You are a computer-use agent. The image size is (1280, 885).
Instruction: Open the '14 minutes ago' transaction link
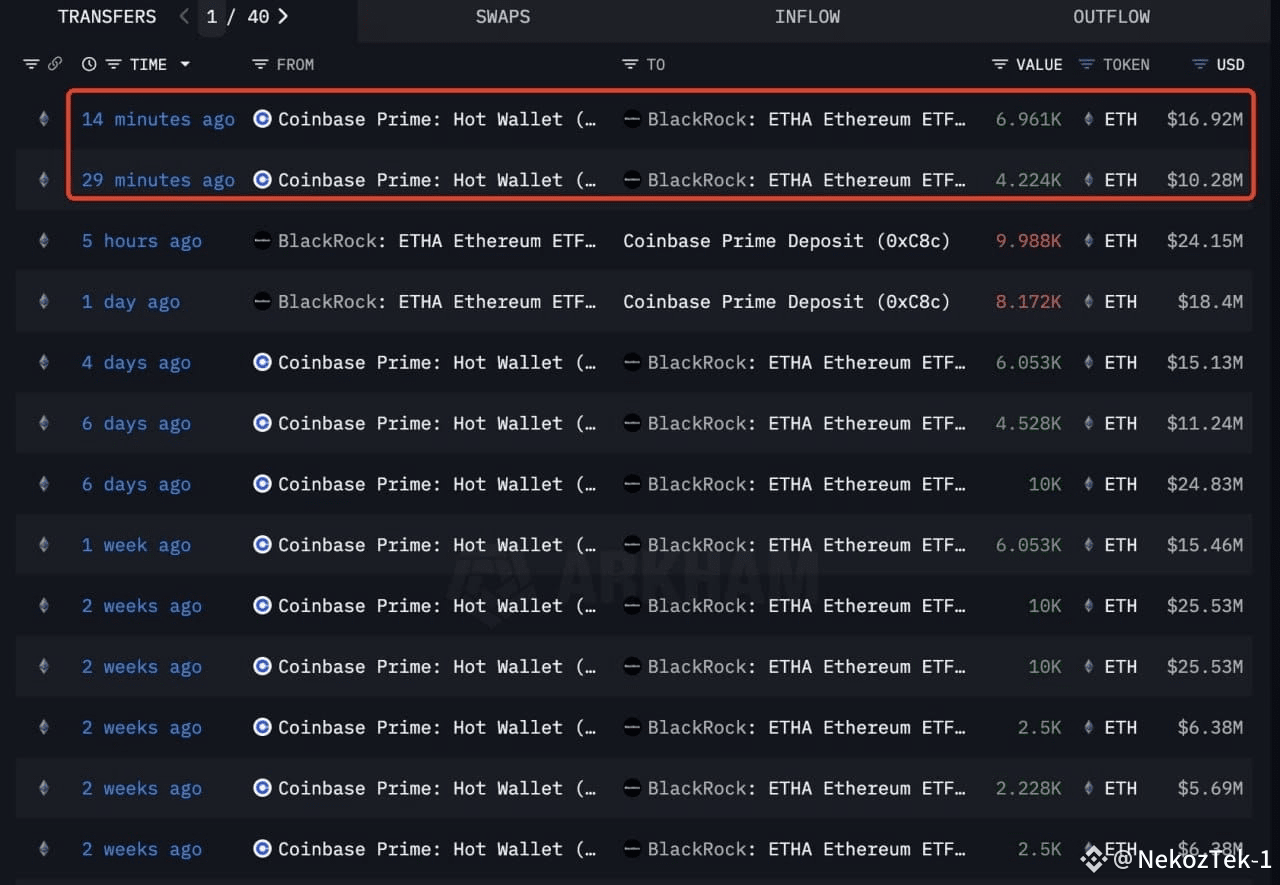(x=158, y=119)
